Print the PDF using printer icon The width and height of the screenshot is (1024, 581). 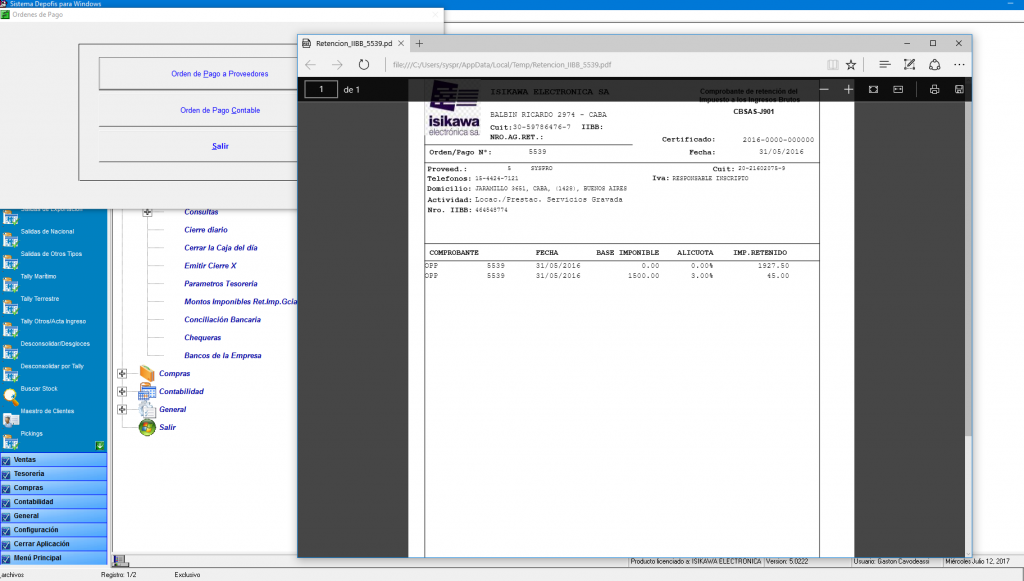click(x=934, y=90)
